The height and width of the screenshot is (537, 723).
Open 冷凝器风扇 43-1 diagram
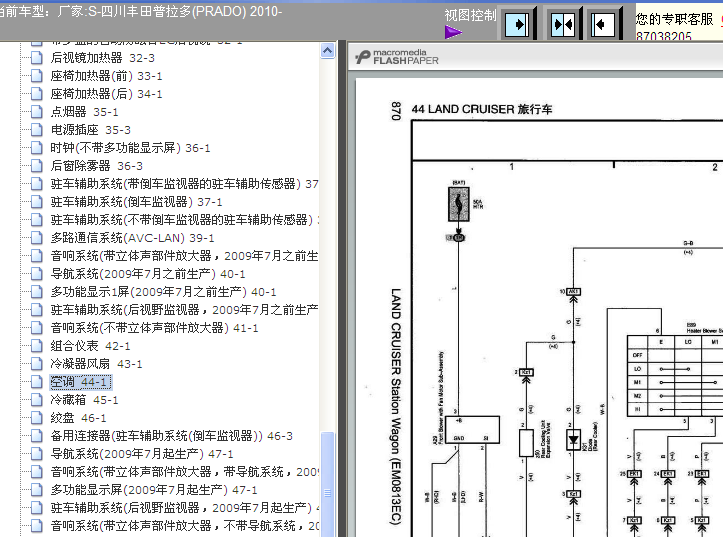pyautogui.click(x=96, y=364)
